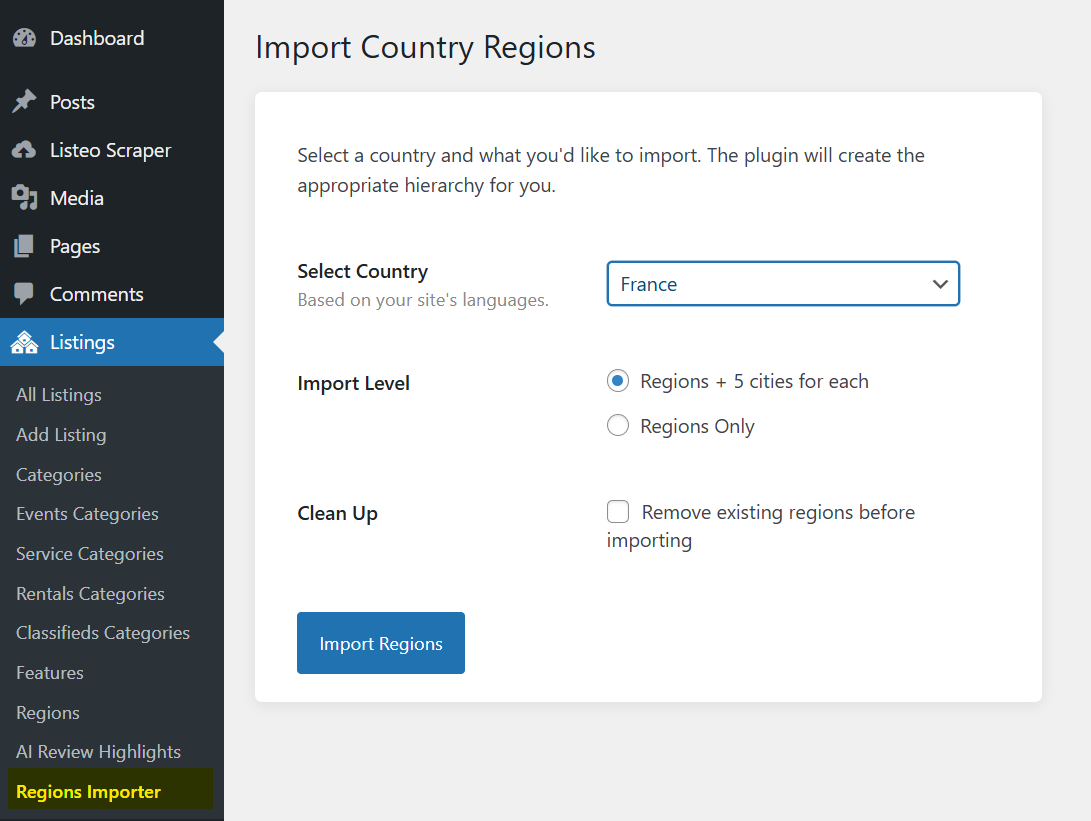This screenshot has width=1091, height=821.
Task: Click the Pages icon in sidebar
Action: point(24,246)
